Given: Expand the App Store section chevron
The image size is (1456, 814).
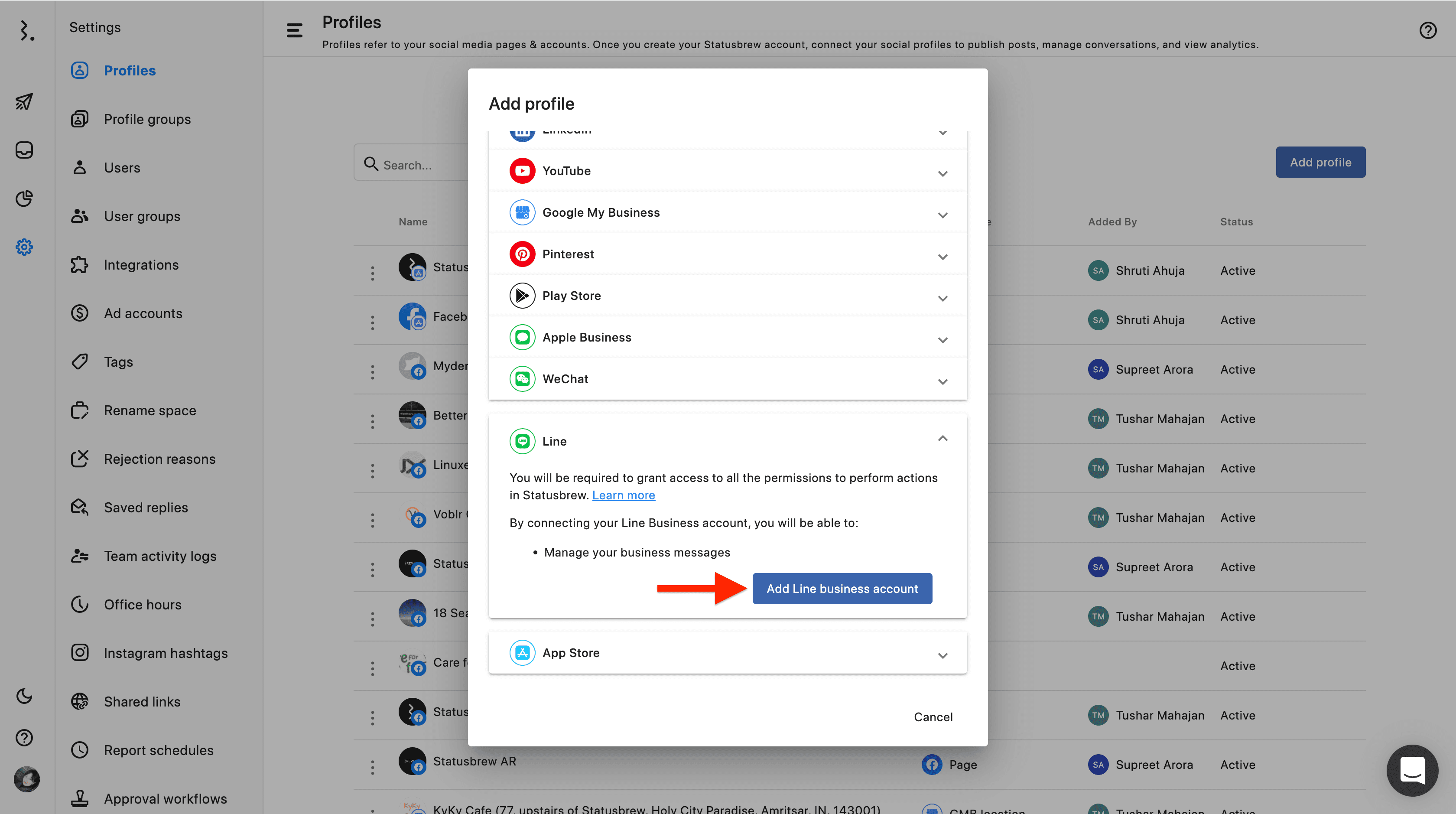Looking at the screenshot, I should pos(942,656).
